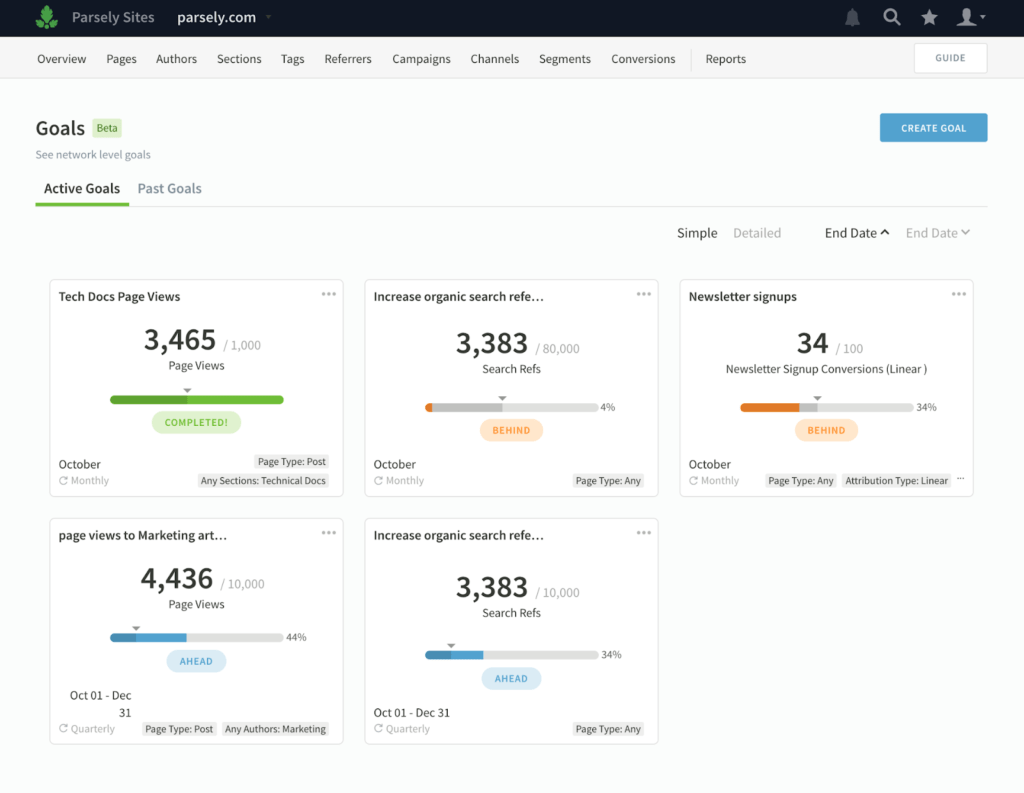Click the 34 newsletter conversions value
1024x793 pixels.
coord(812,343)
